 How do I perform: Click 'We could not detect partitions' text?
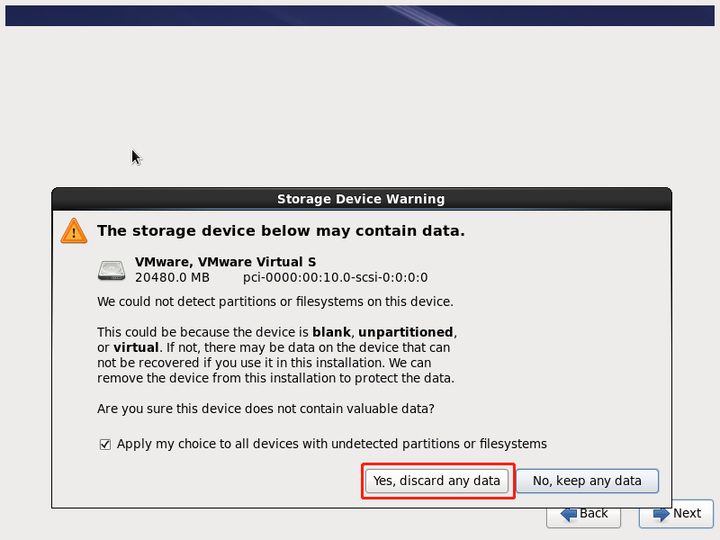[x=275, y=302]
